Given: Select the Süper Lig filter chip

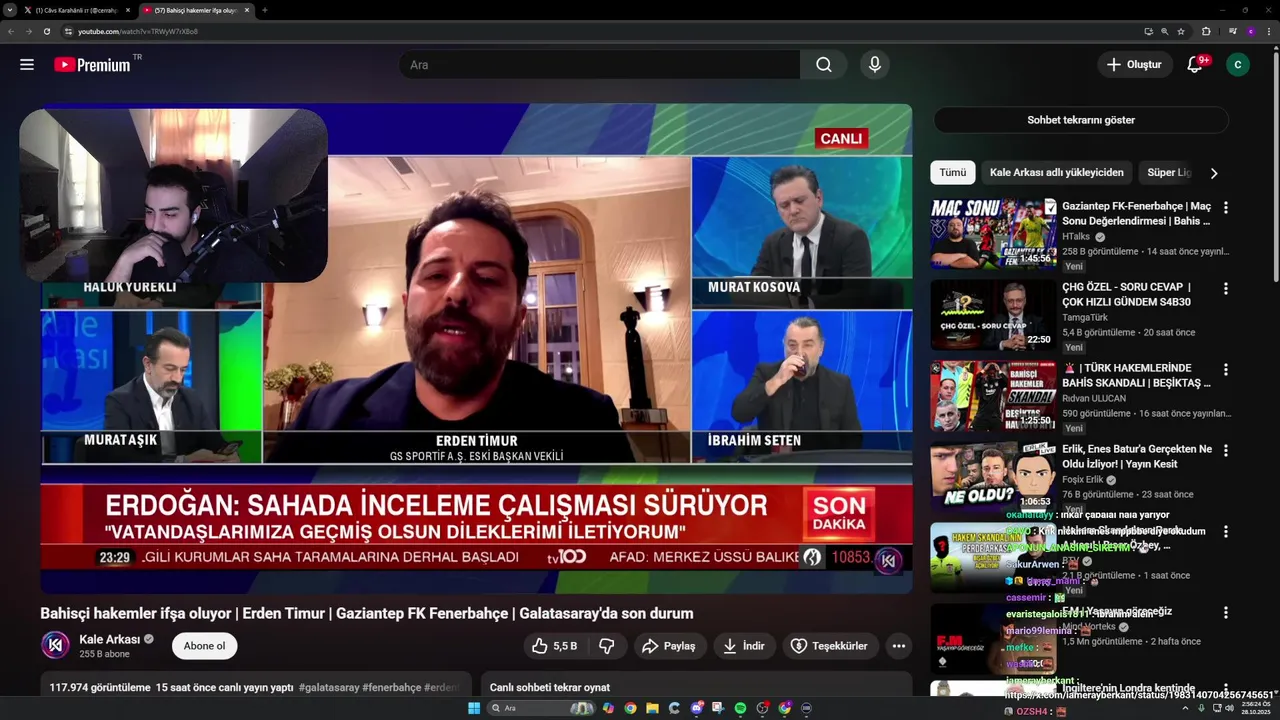Looking at the screenshot, I should 1169,173.
